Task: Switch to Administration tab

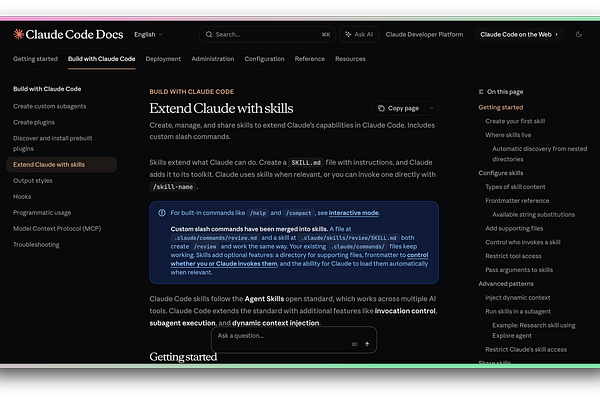Action: click(213, 59)
